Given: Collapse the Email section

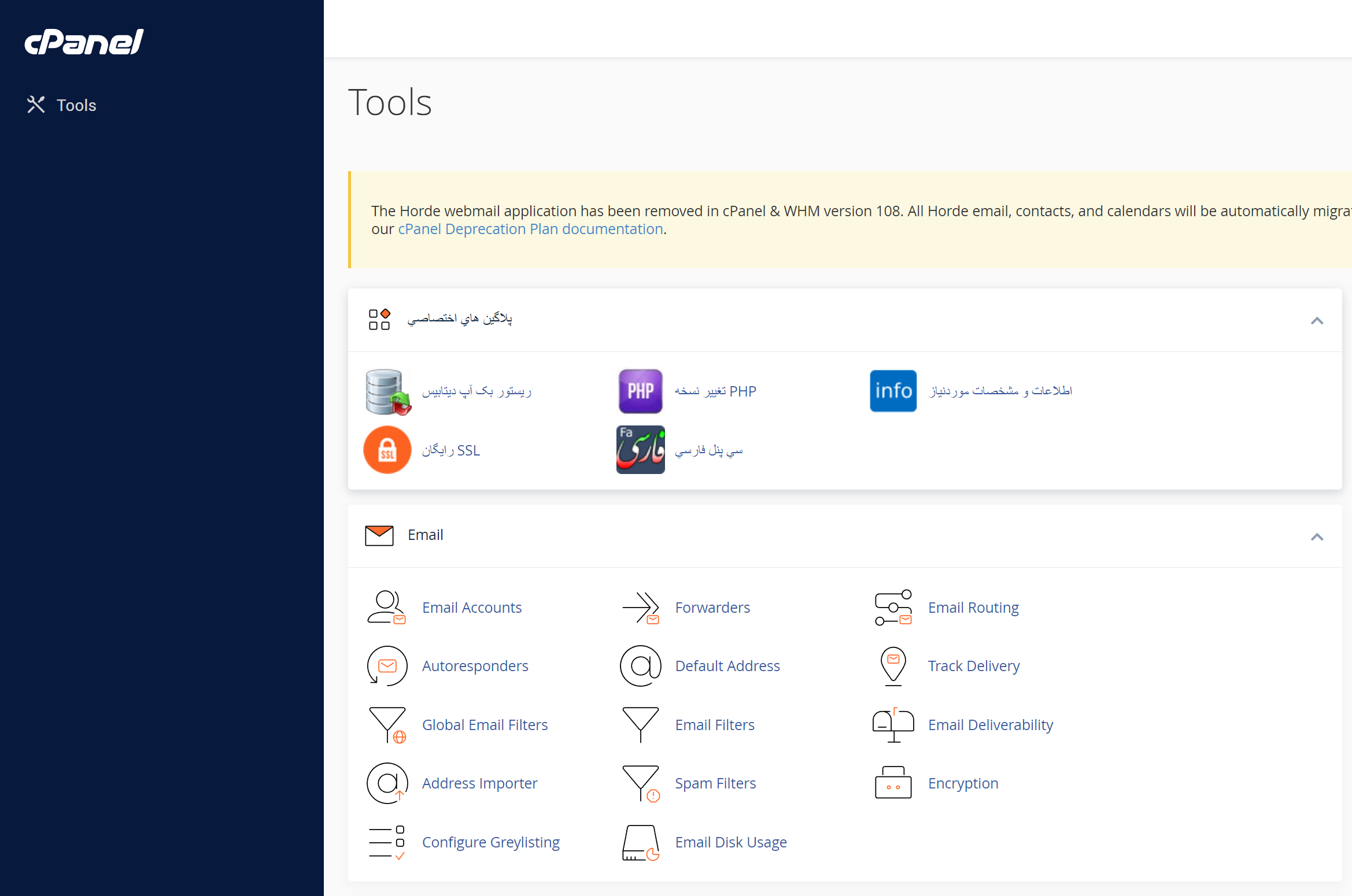Looking at the screenshot, I should point(1317,536).
